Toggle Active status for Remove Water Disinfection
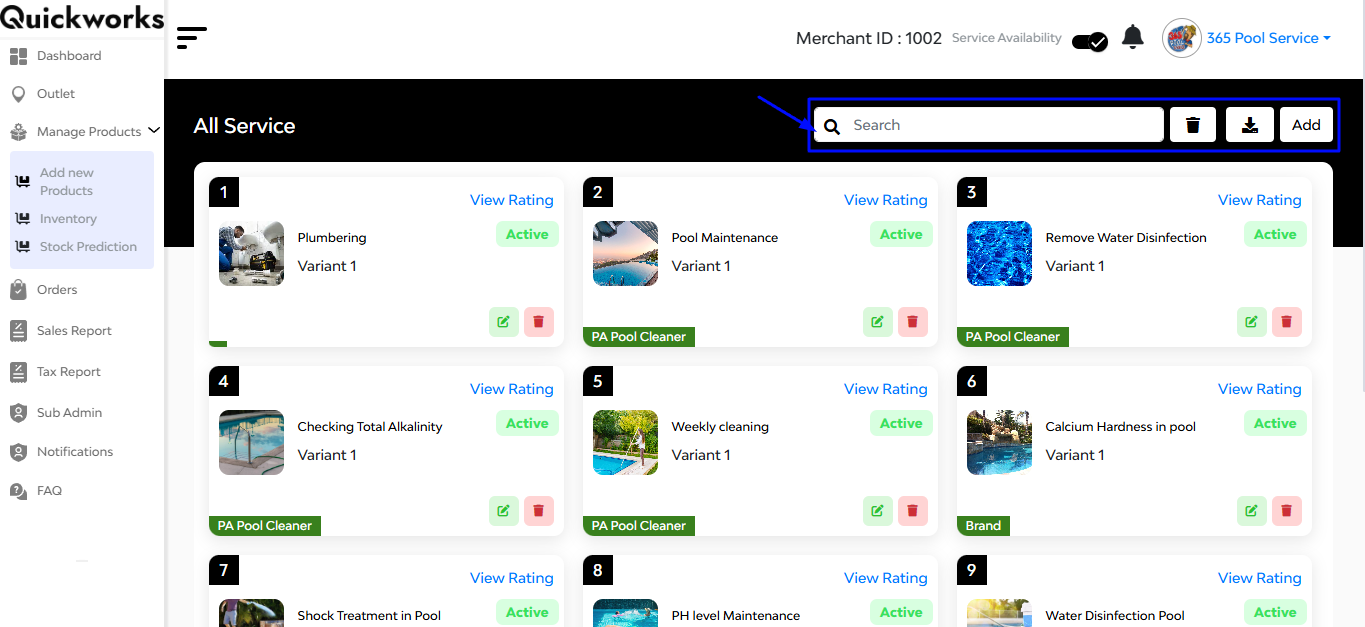Image resolution: width=1365 pixels, height=627 pixels. click(1275, 235)
